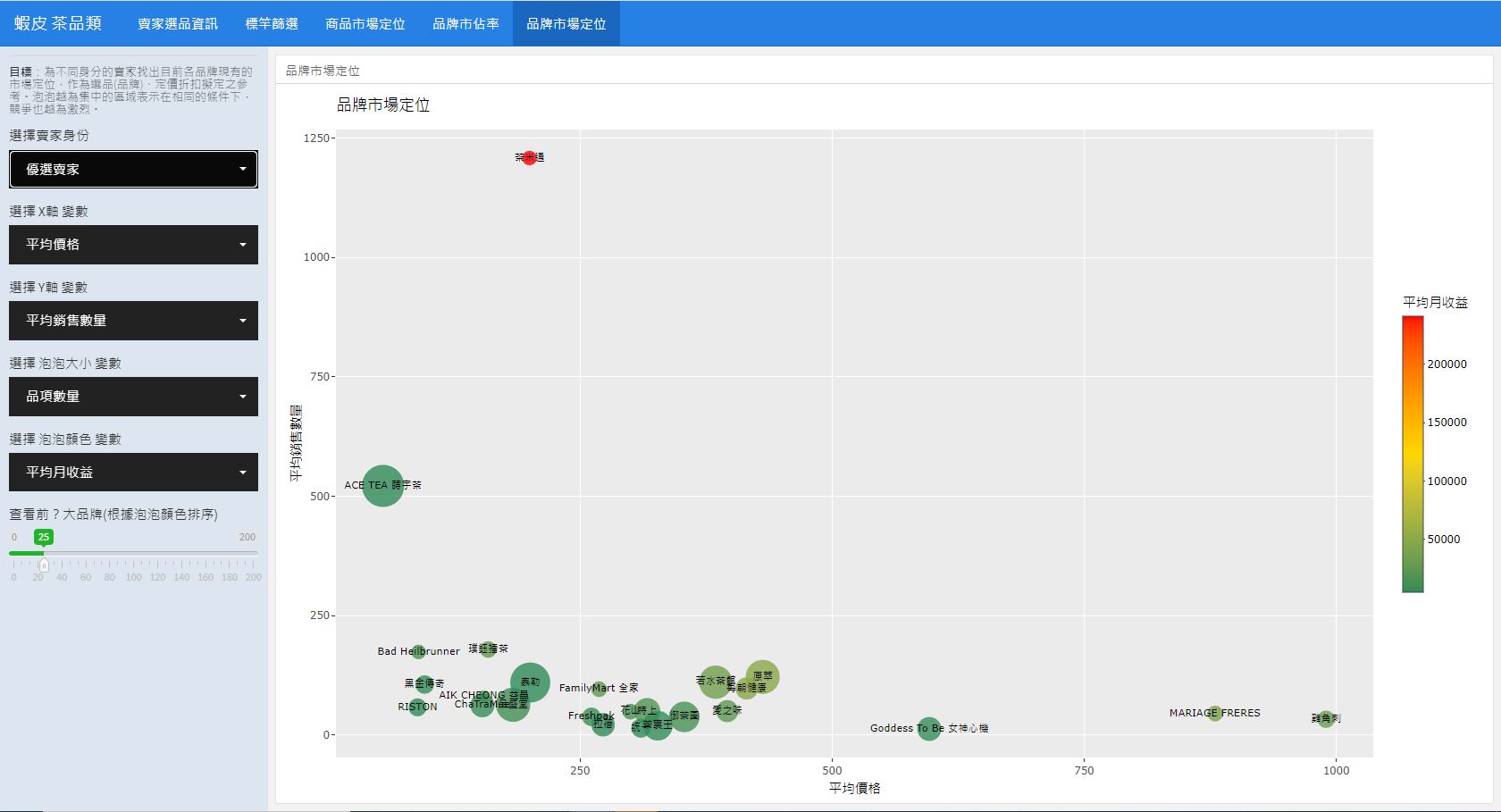Image resolution: width=1501 pixels, height=812 pixels.
Task: Click the 原萃 bubble
Action: click(x=762, y=677)
